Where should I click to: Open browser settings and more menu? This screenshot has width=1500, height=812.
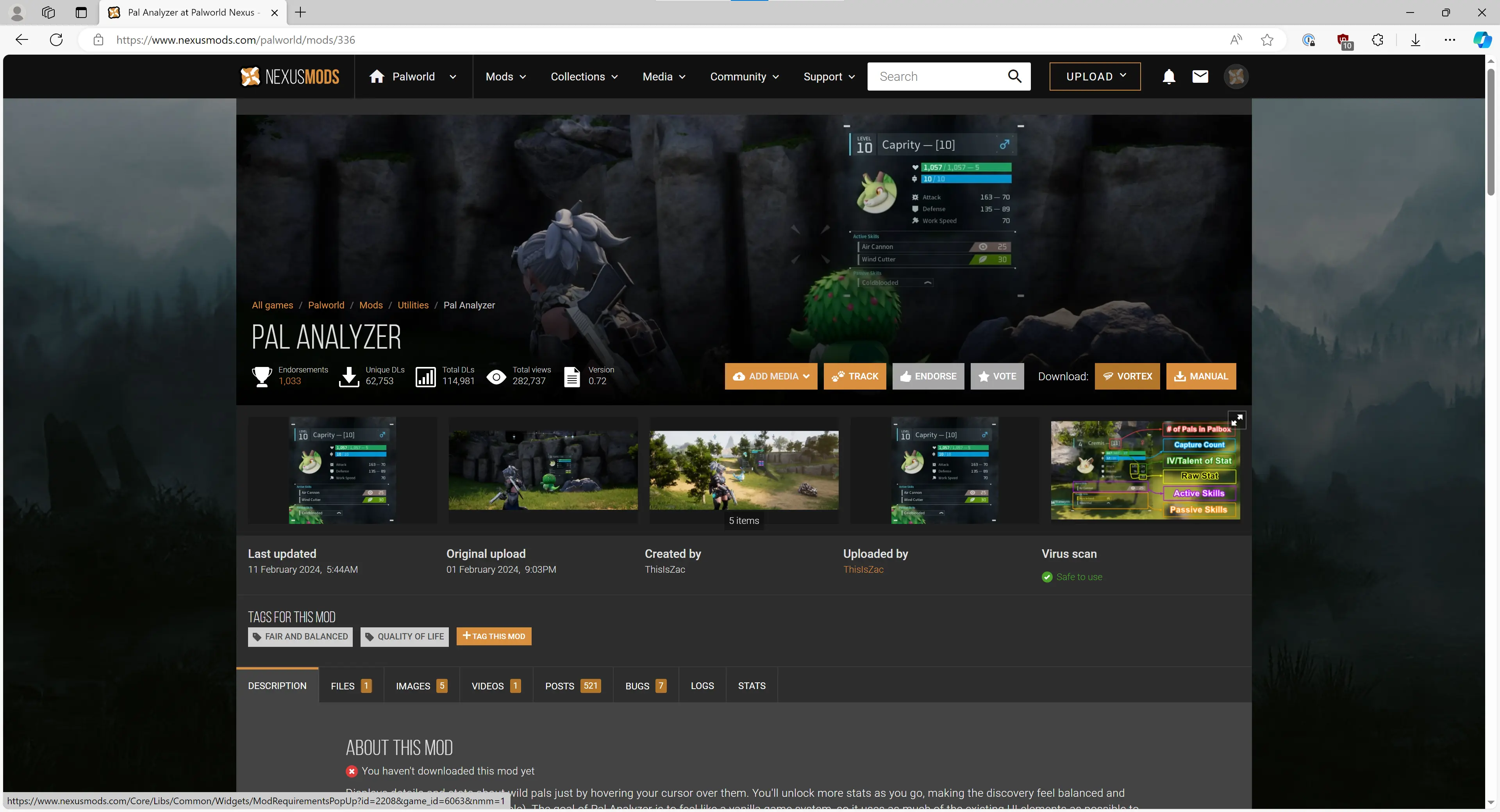tap(1450, 39)
